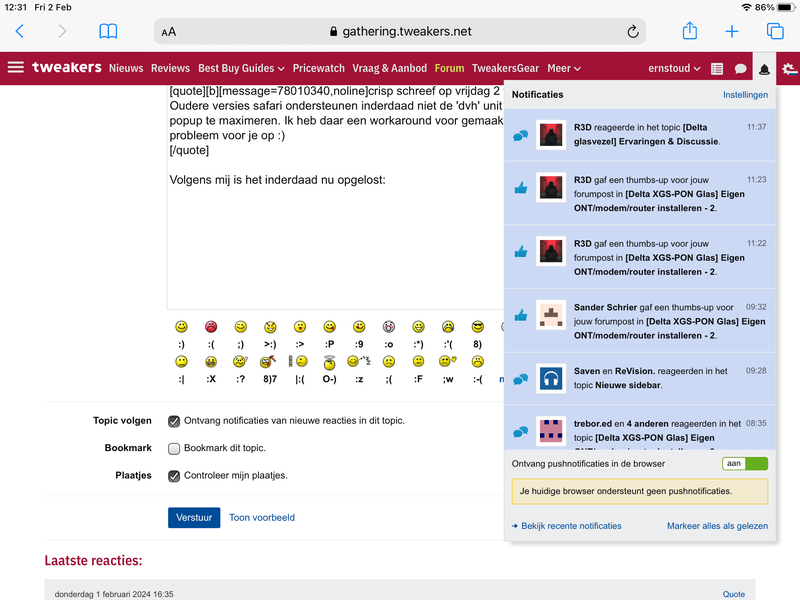Open the Forum section
Viewport: 800px width, 600px height.
pyautogui.click(x=449, y=68)
